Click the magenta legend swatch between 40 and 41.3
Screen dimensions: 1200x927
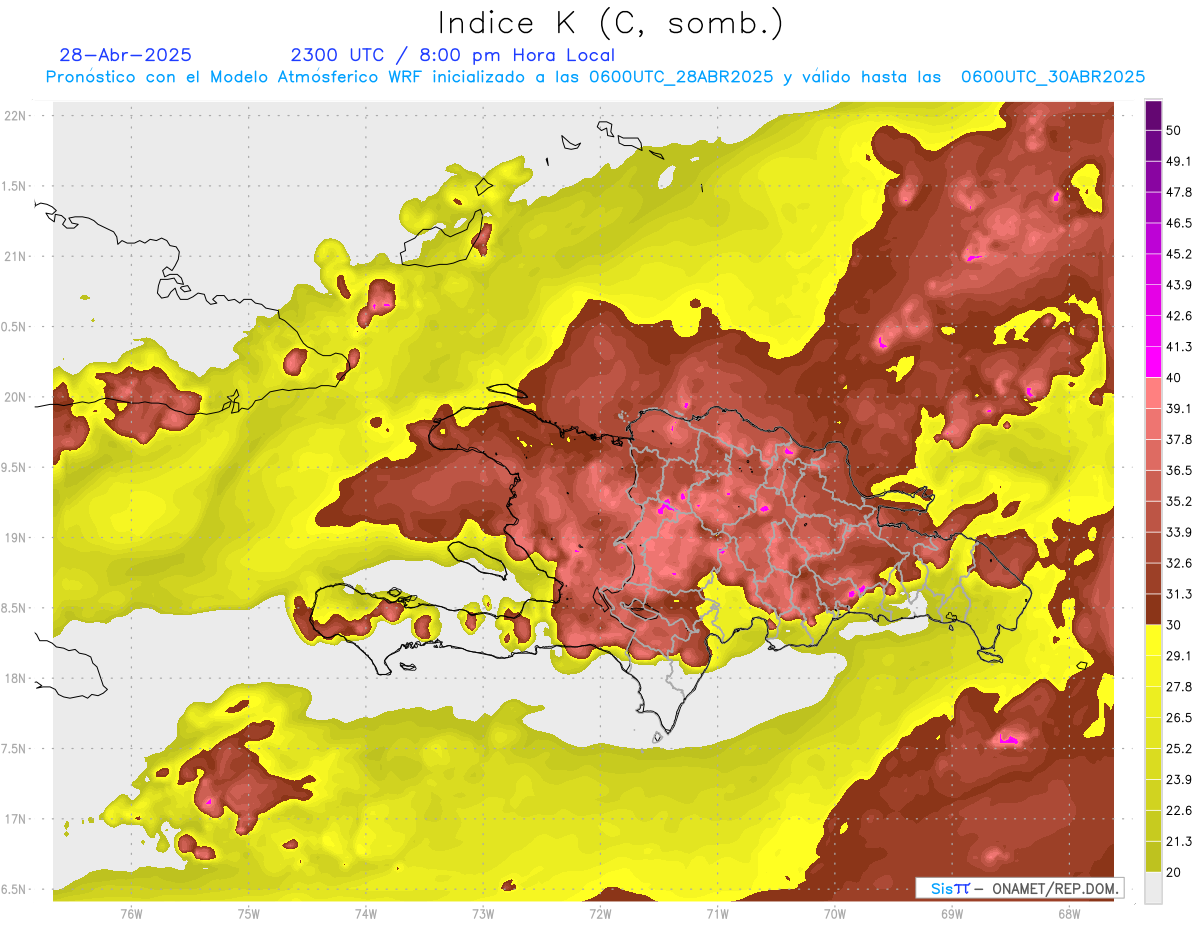point(1153,362)
